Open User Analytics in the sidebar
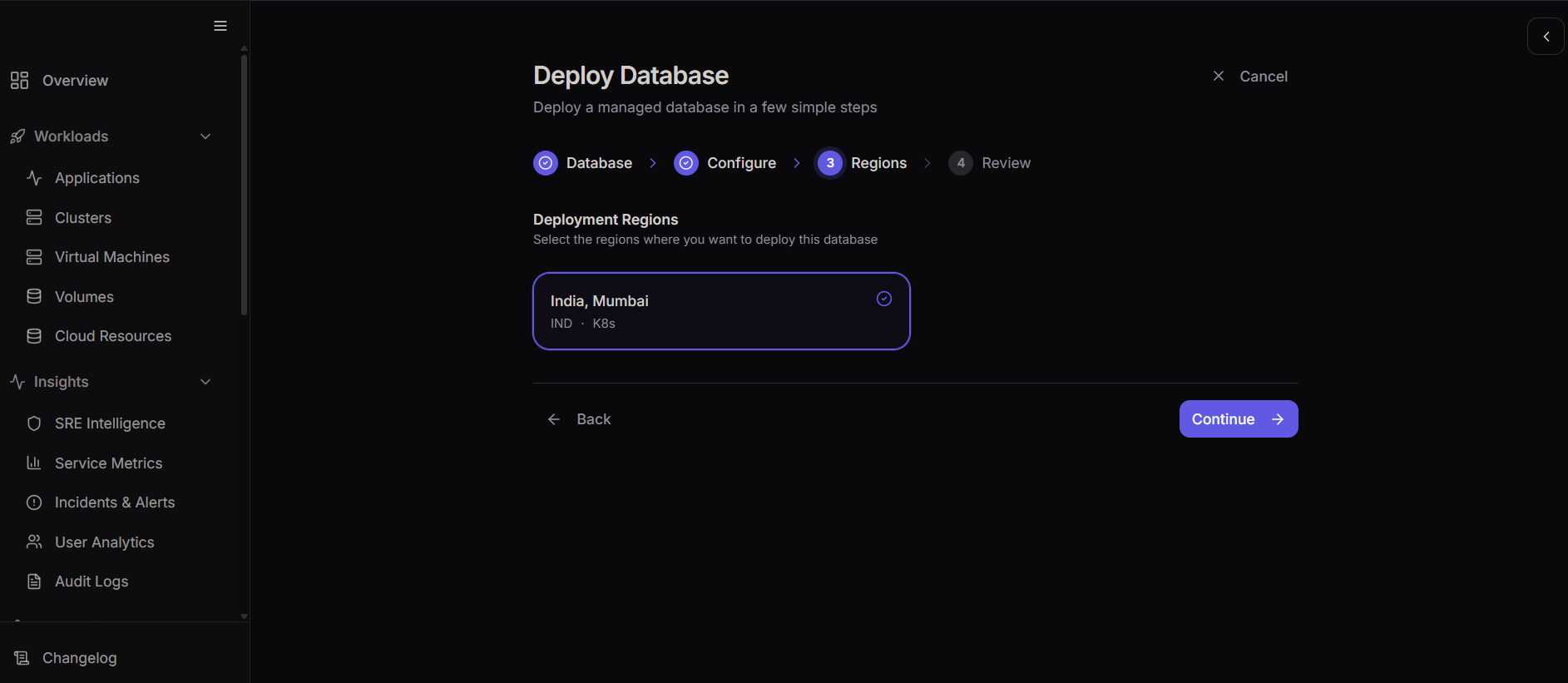 105,542
